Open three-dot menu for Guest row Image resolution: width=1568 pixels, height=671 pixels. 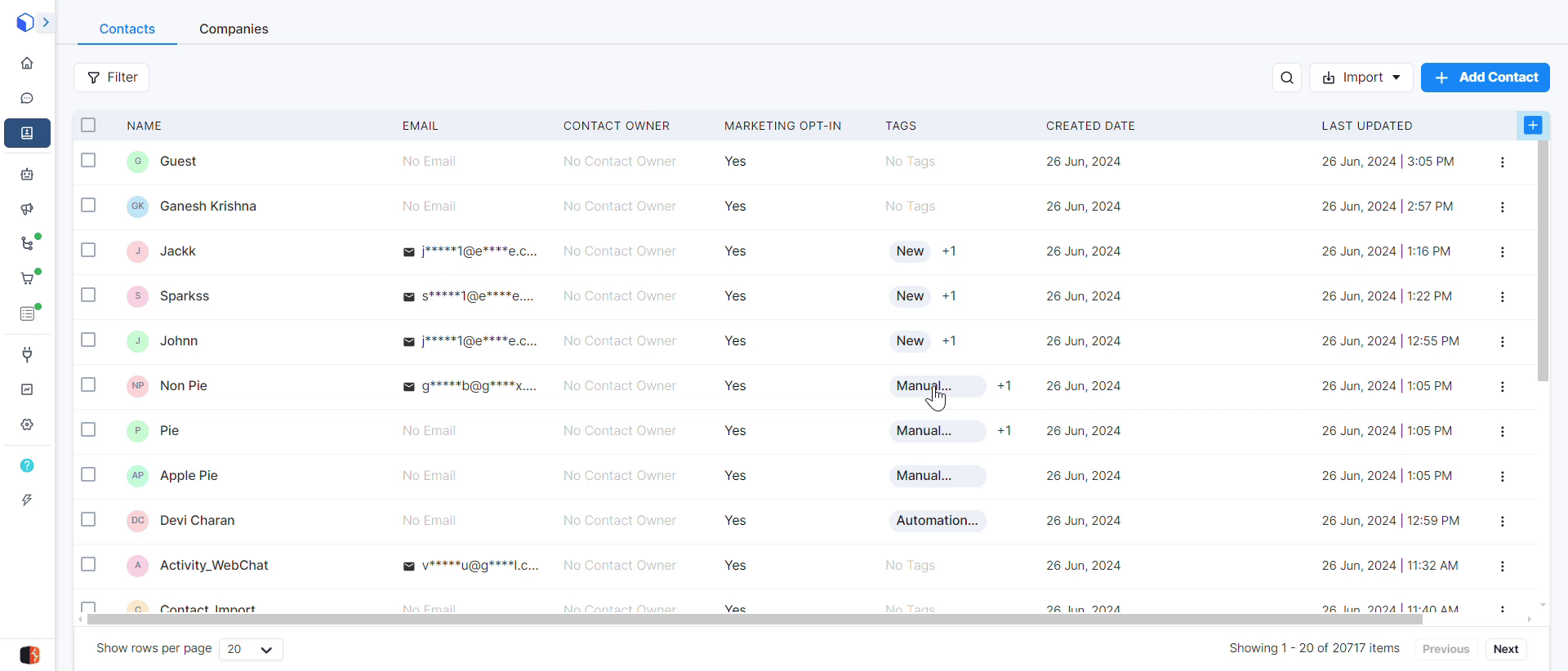coord(1502,162)
